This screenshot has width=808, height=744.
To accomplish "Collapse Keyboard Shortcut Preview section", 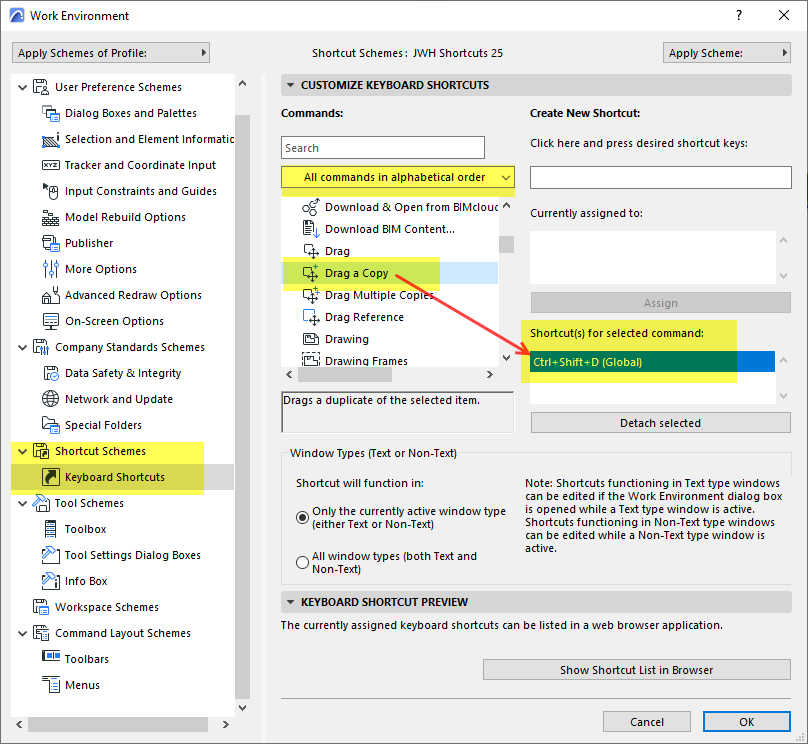I will click(x=291, y=602).
